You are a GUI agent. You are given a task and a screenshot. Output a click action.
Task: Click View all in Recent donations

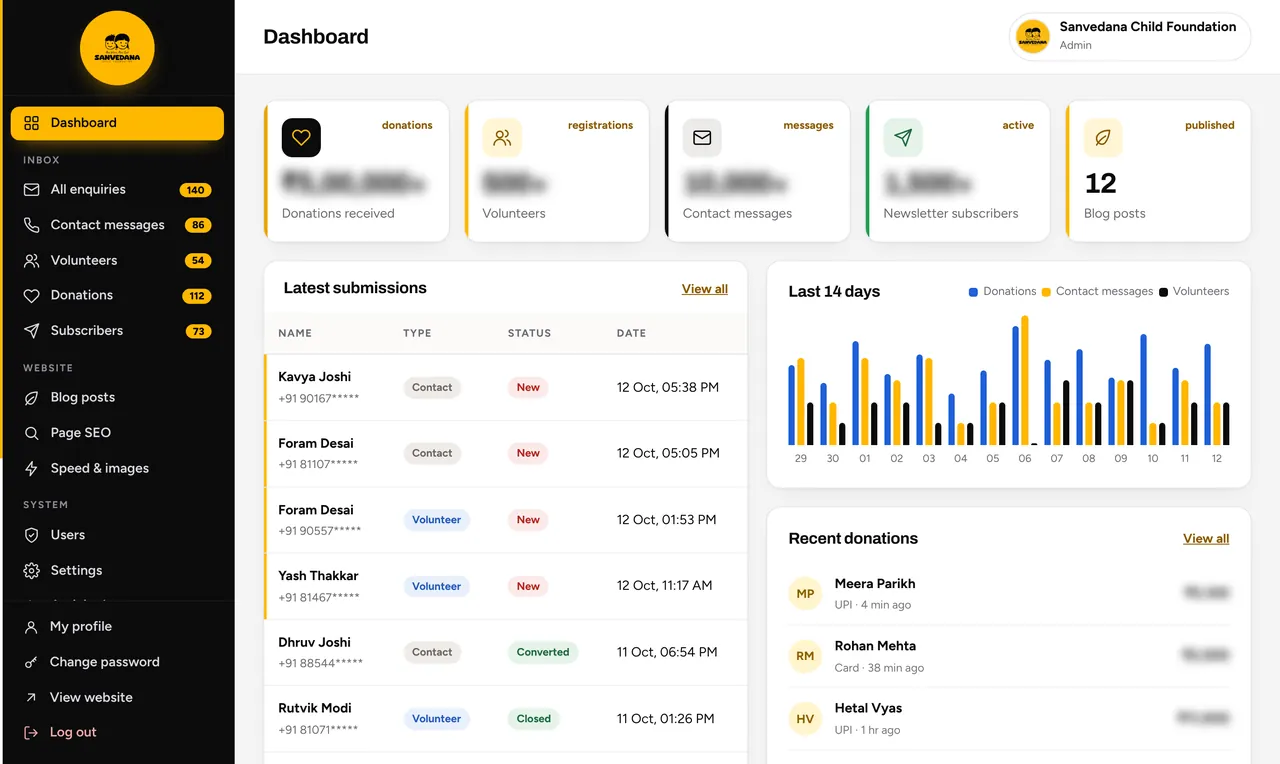(1206, 538)
